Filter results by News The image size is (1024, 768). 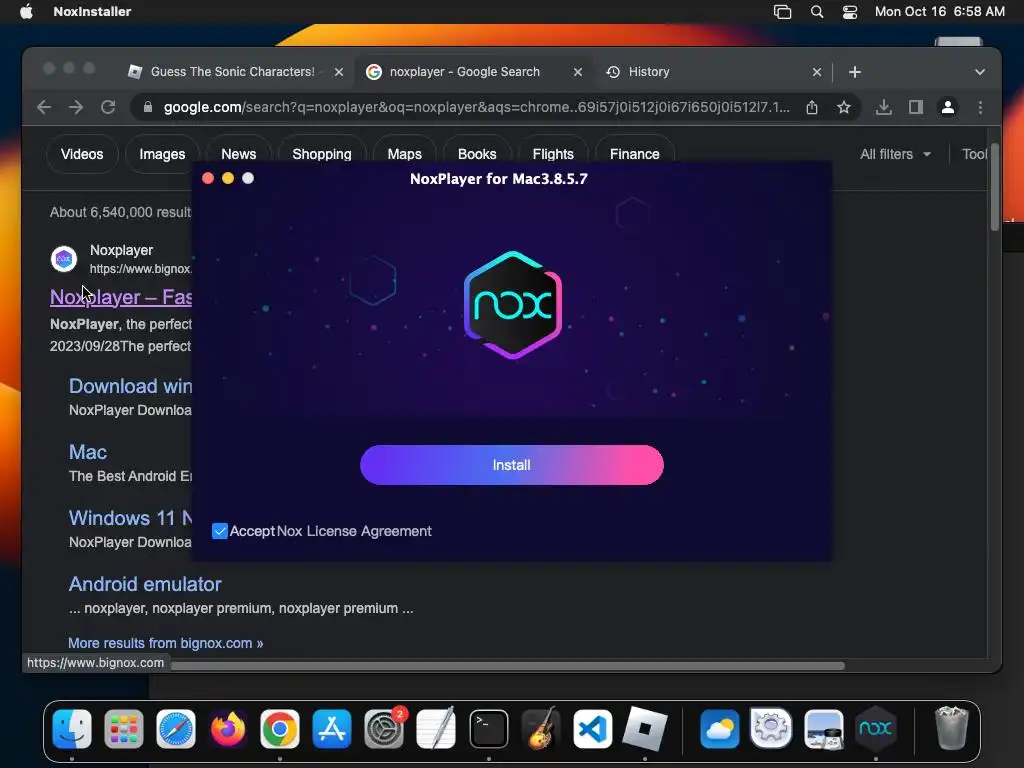click(238, 154)
